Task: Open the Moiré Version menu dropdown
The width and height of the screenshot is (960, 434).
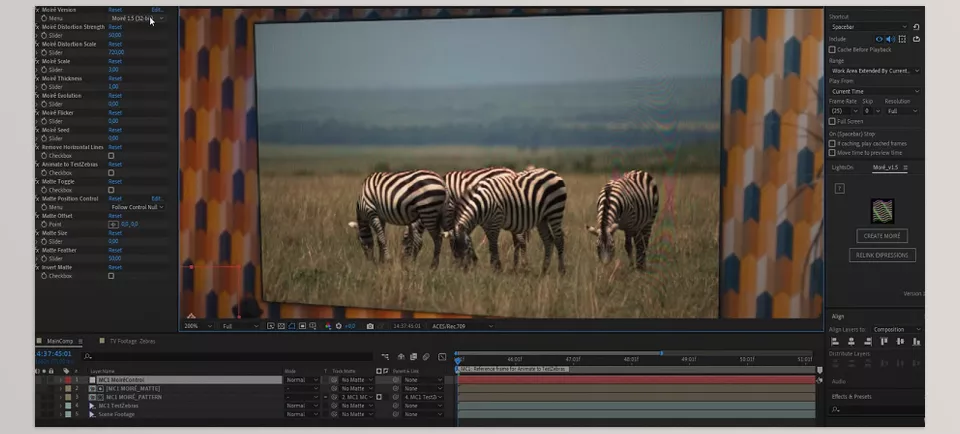Action: tap(137, 18)
